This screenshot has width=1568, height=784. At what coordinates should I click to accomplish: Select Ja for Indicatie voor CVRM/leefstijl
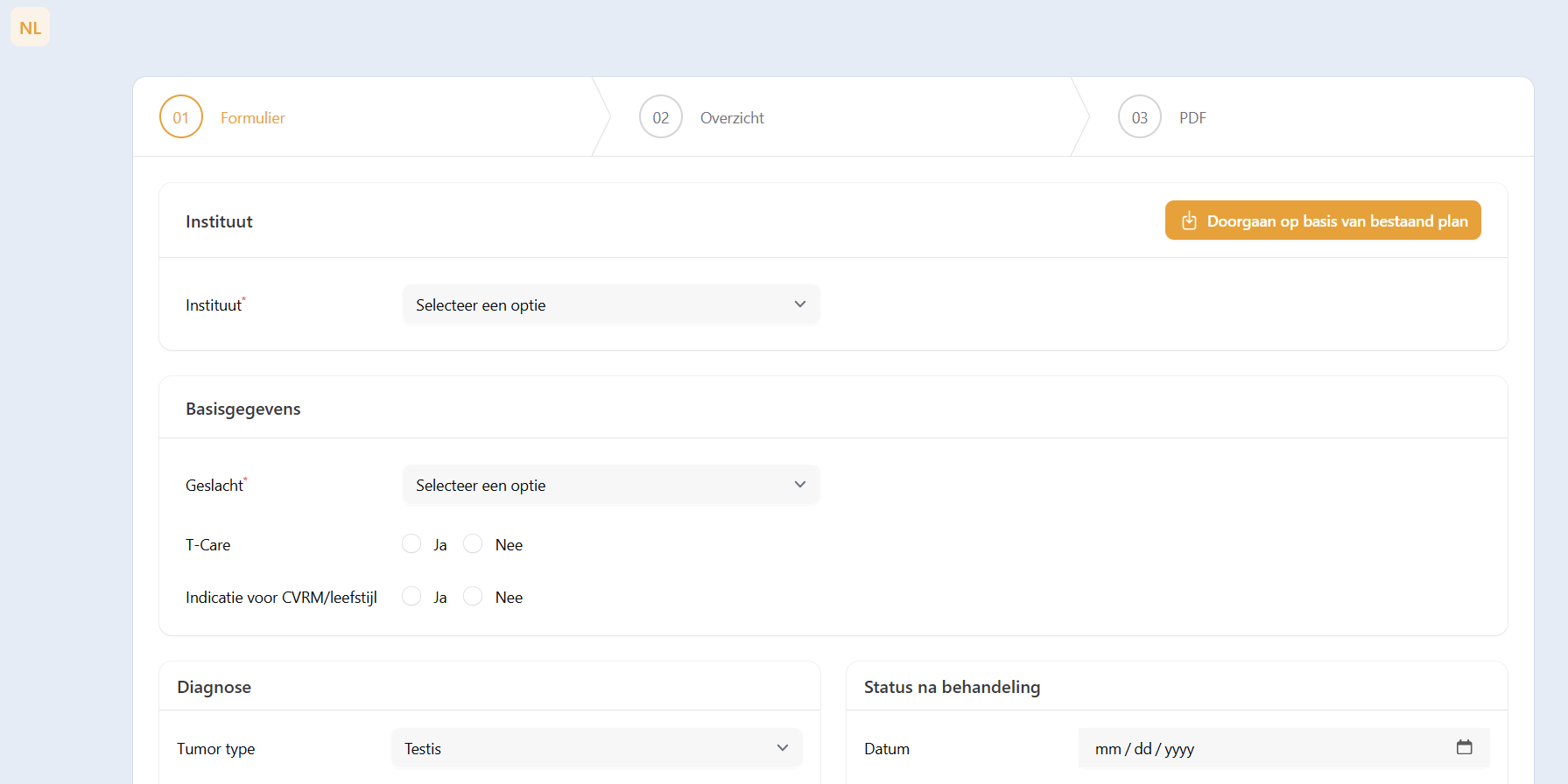[411, 597]
